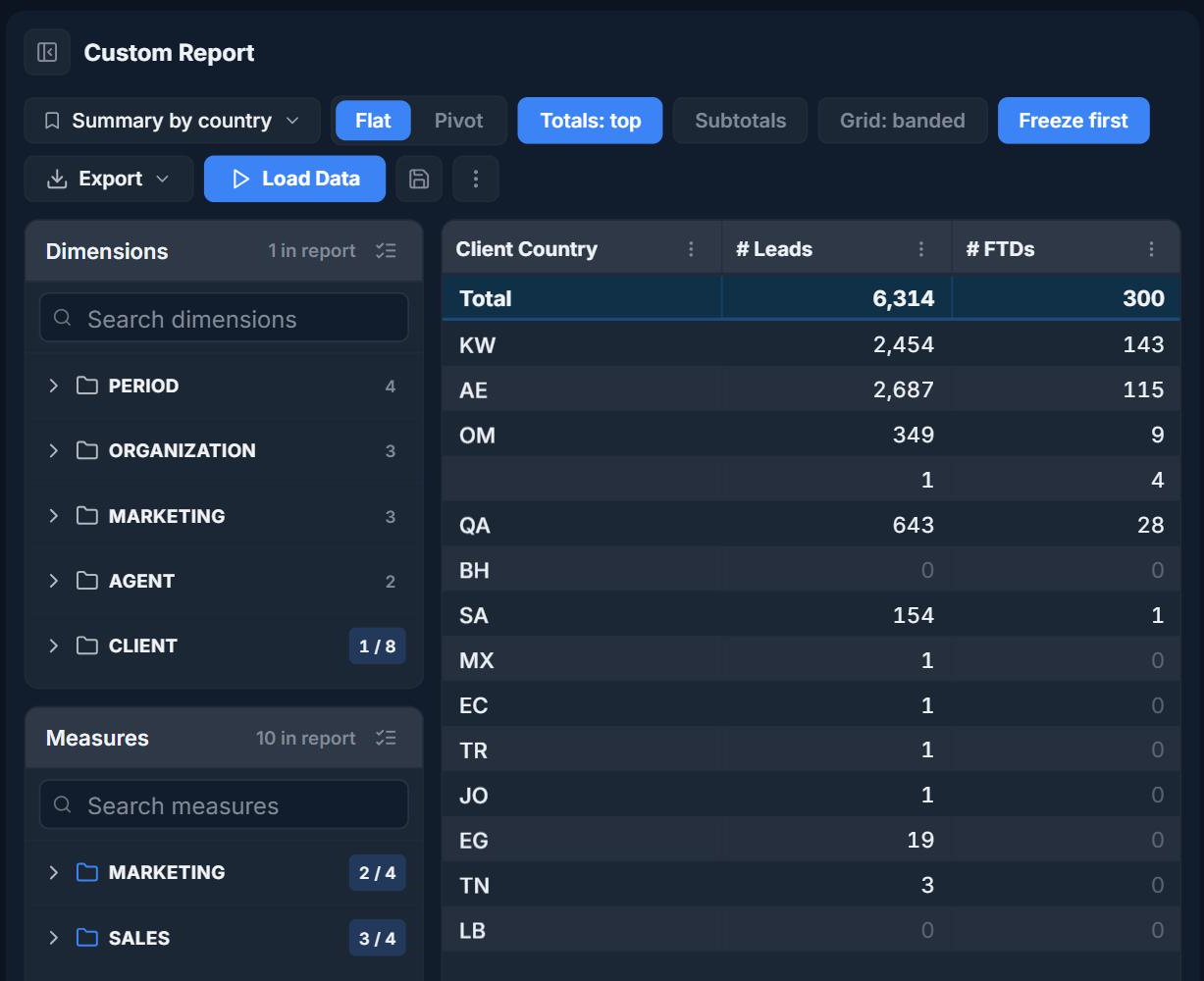Toggle Grid: banded option
This screenshot has height=981, width=1204.
coord(903,121)
